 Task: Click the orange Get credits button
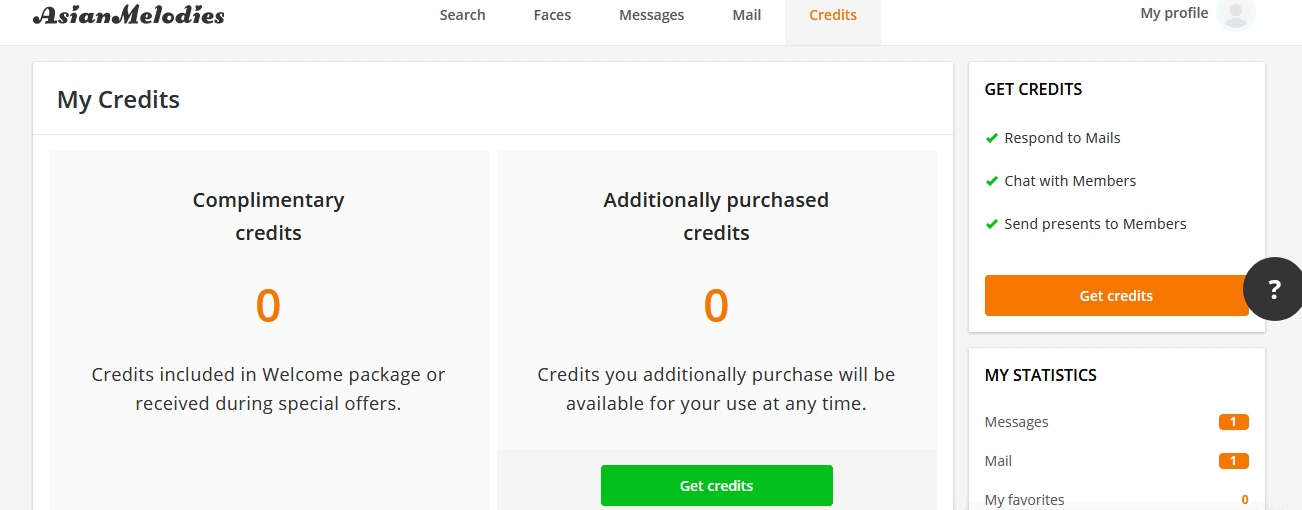coord(1116,296)
